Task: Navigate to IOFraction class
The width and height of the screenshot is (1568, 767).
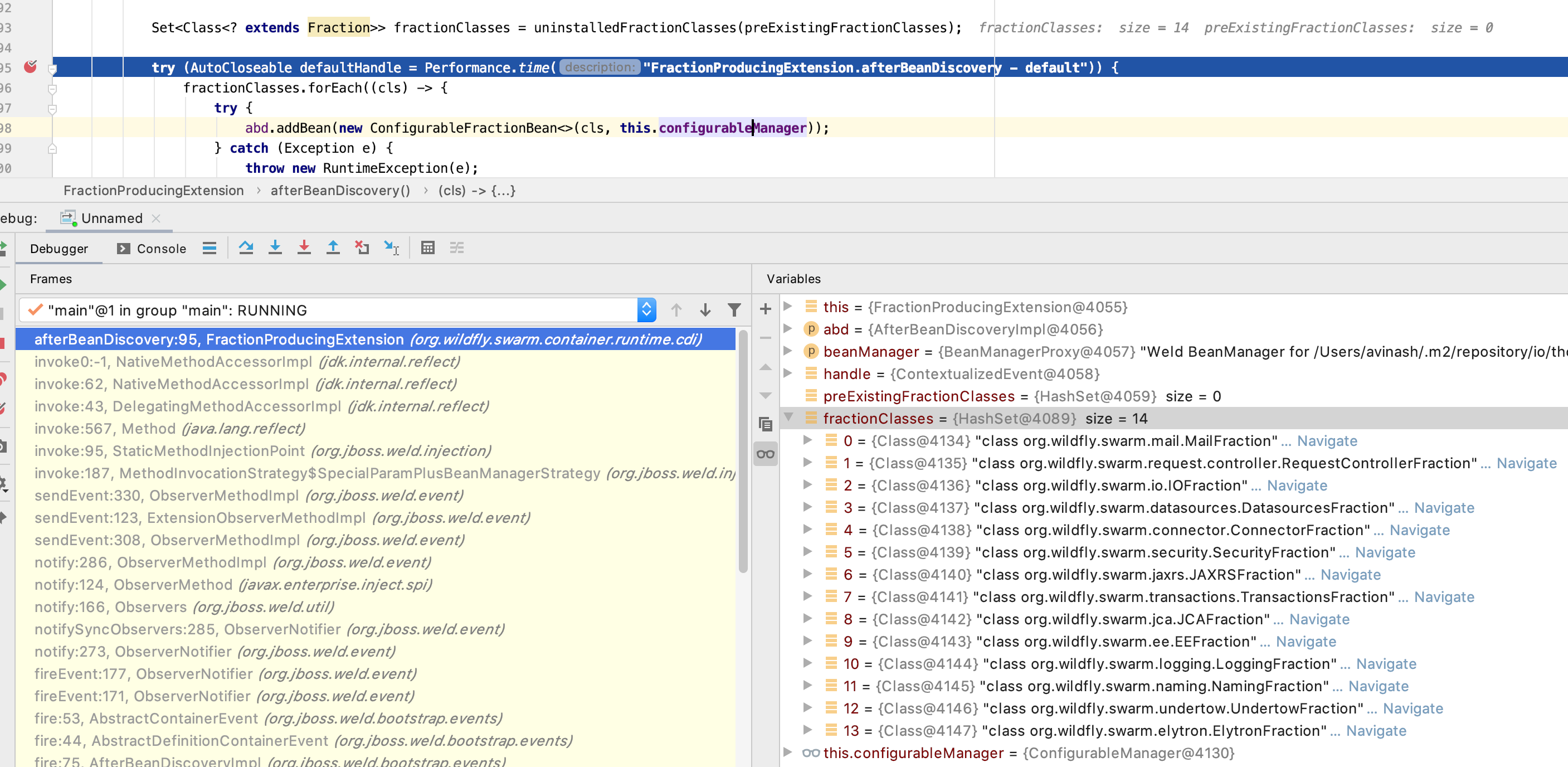Action: pyautogui.click(x=1297, y=486)
